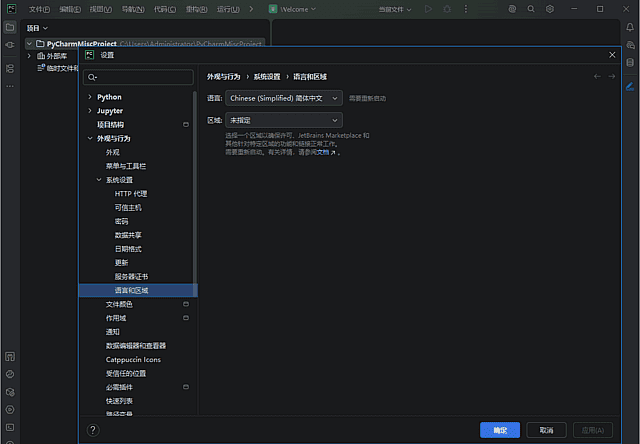Open the Structure tool window icon
The image size is (640, 444).
pyautogui.click(x=10, y=69)
